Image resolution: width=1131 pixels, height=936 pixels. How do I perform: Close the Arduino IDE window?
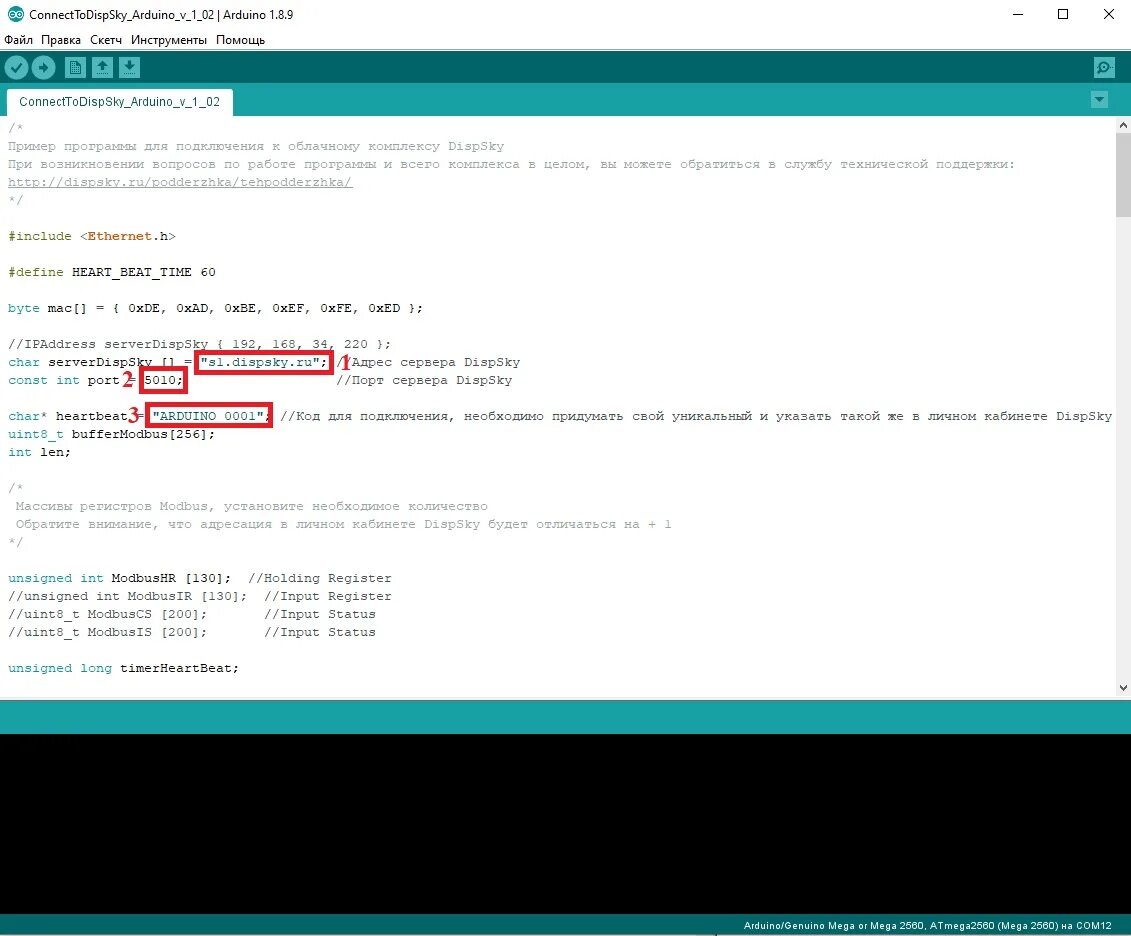(x=1109, y=14)
